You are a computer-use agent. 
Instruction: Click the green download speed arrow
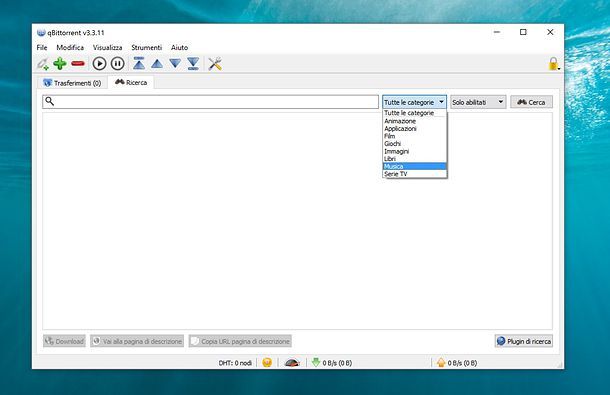click(x=316, y=362)
